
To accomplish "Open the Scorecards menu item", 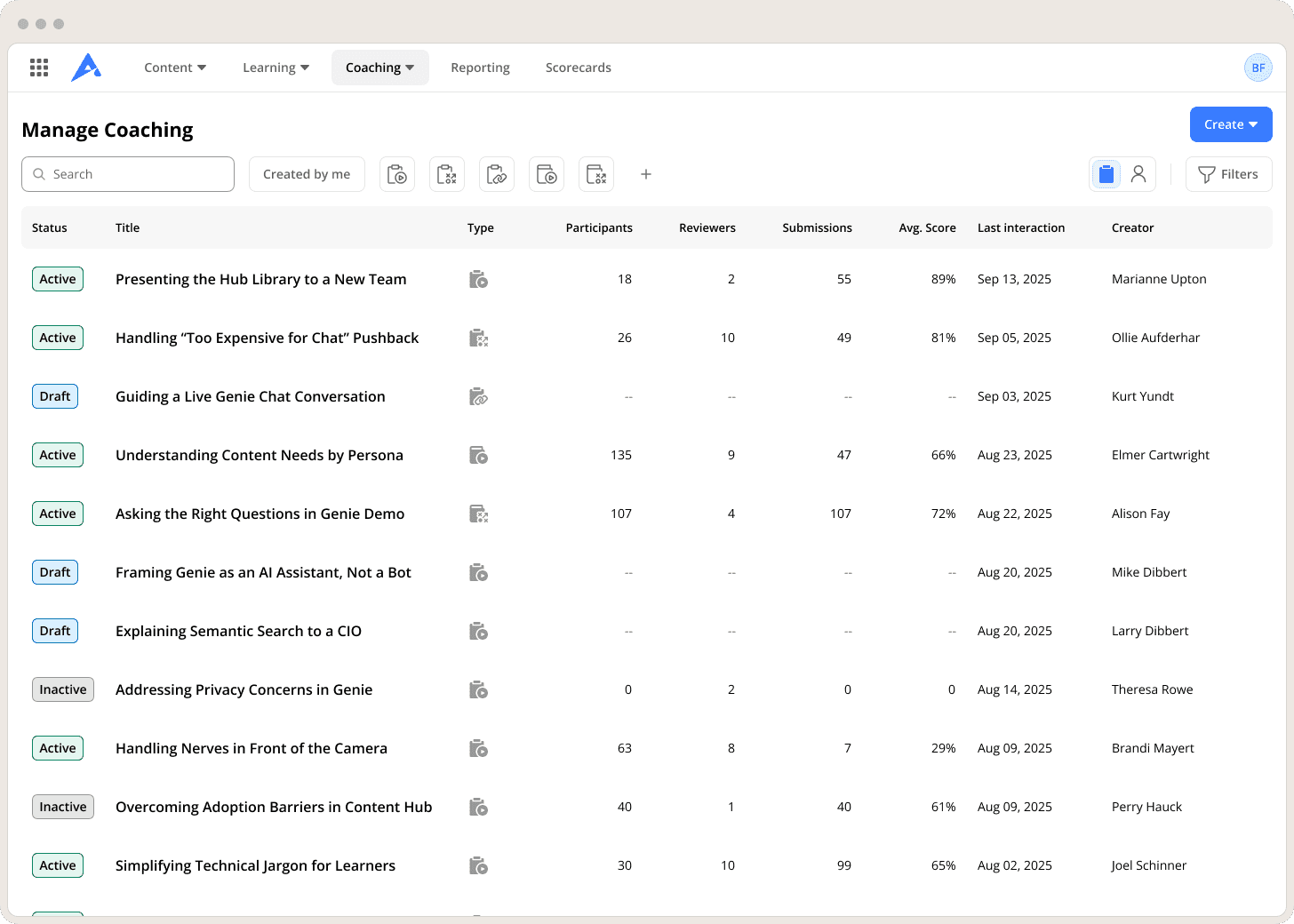I will (x=578, y=68).
